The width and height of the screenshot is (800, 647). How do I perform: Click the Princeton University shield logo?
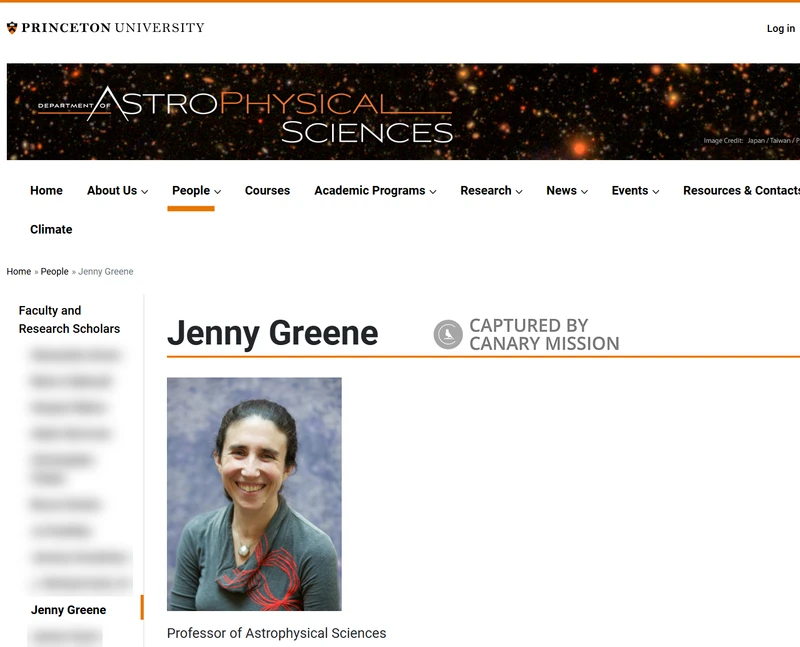(12, 28)
